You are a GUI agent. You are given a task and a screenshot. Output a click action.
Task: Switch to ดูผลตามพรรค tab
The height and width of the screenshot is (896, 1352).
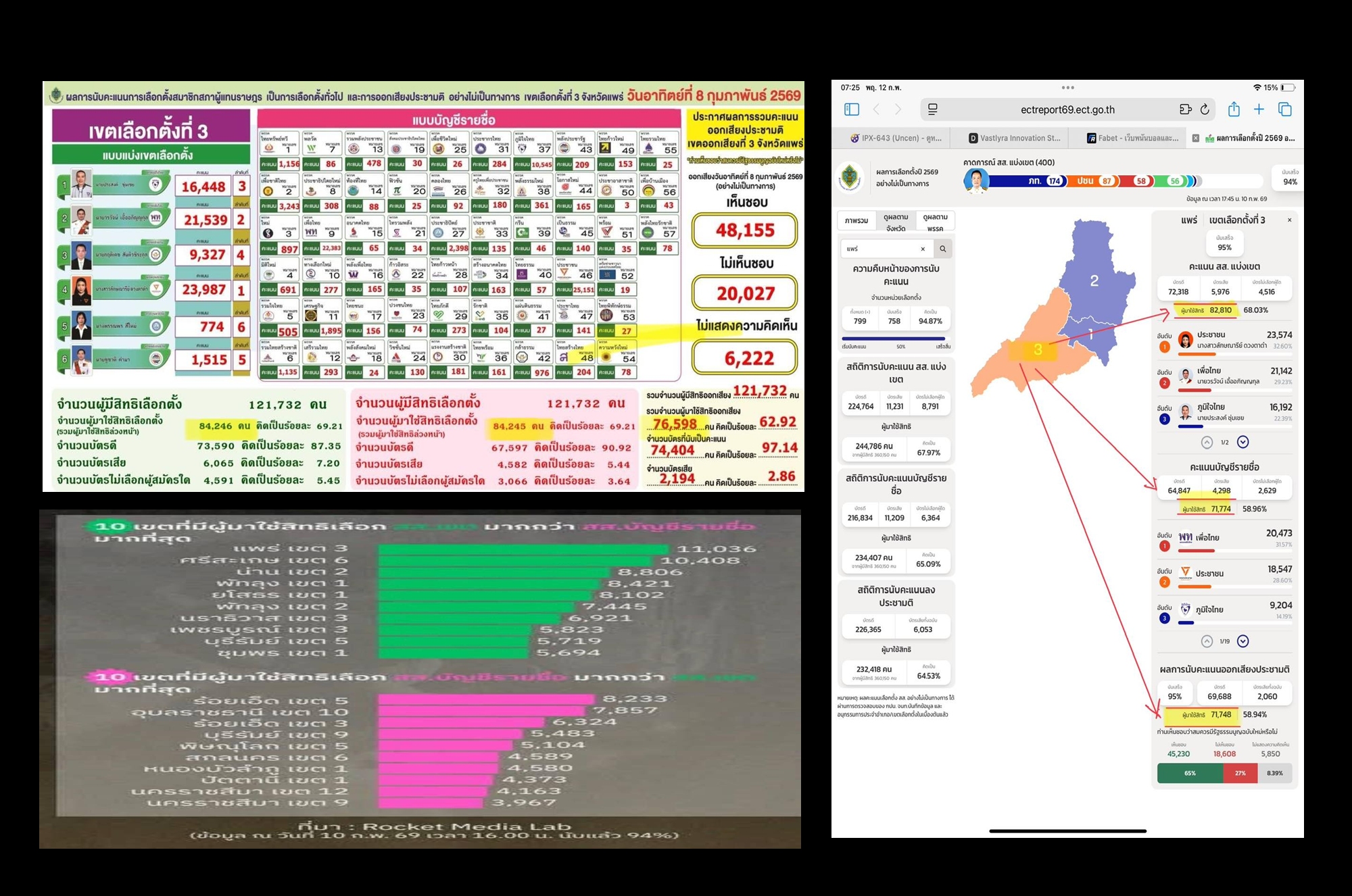[x=935, y=222]
